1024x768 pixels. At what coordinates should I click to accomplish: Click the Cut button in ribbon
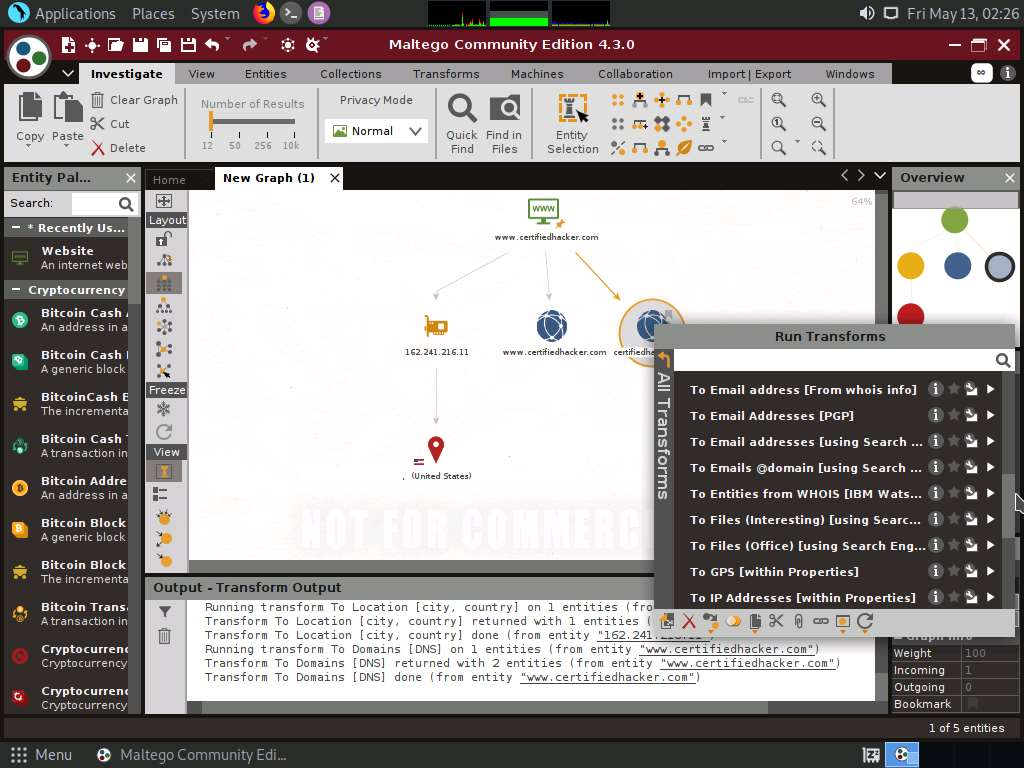110,123
